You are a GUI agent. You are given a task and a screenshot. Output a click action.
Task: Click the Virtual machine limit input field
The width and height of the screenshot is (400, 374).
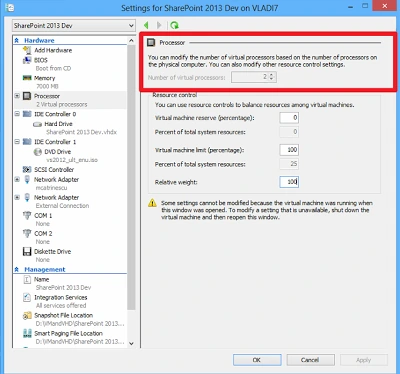click(289, 150)
